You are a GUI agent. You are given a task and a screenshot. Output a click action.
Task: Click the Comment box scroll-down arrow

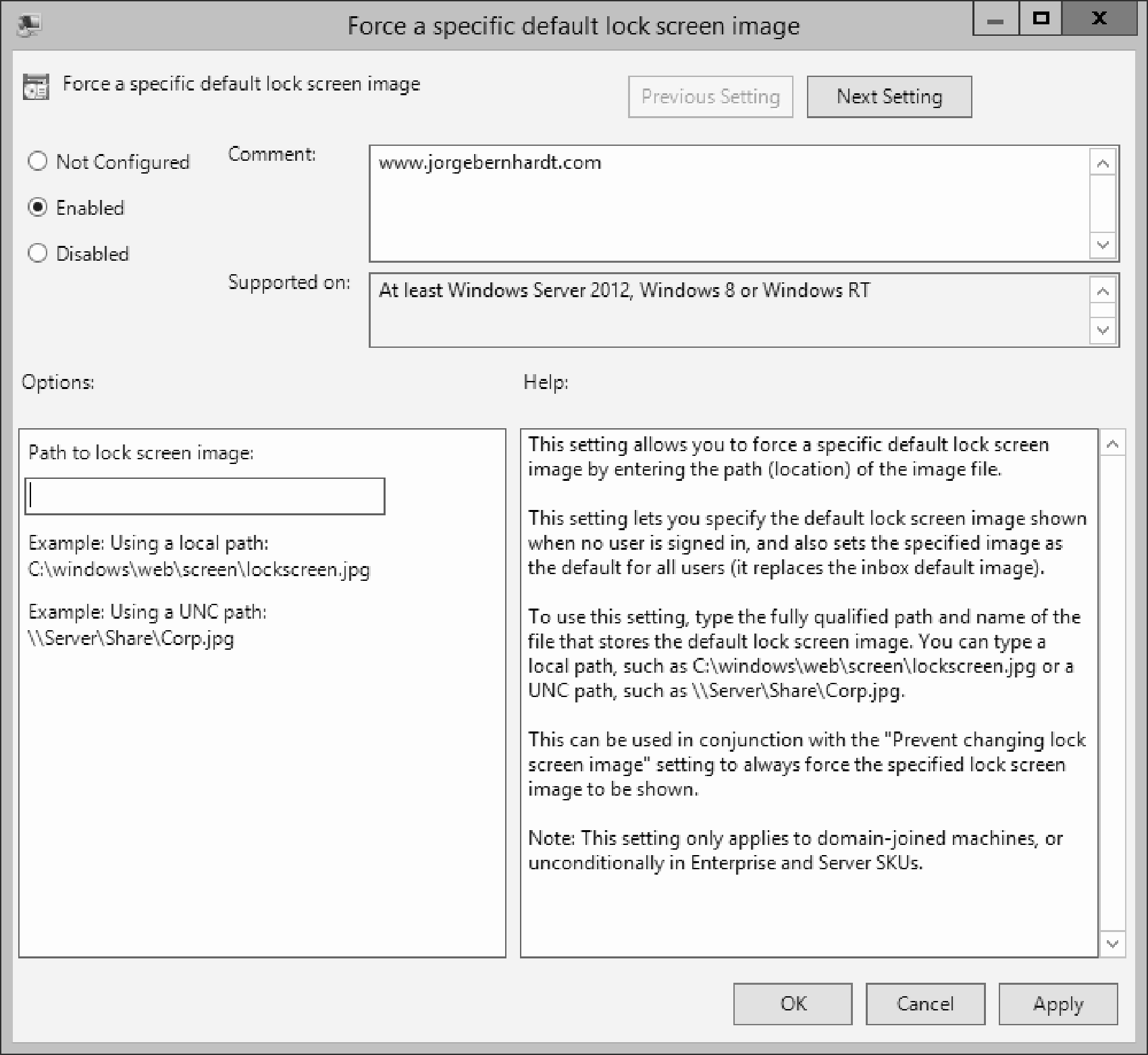[1103, 247]
